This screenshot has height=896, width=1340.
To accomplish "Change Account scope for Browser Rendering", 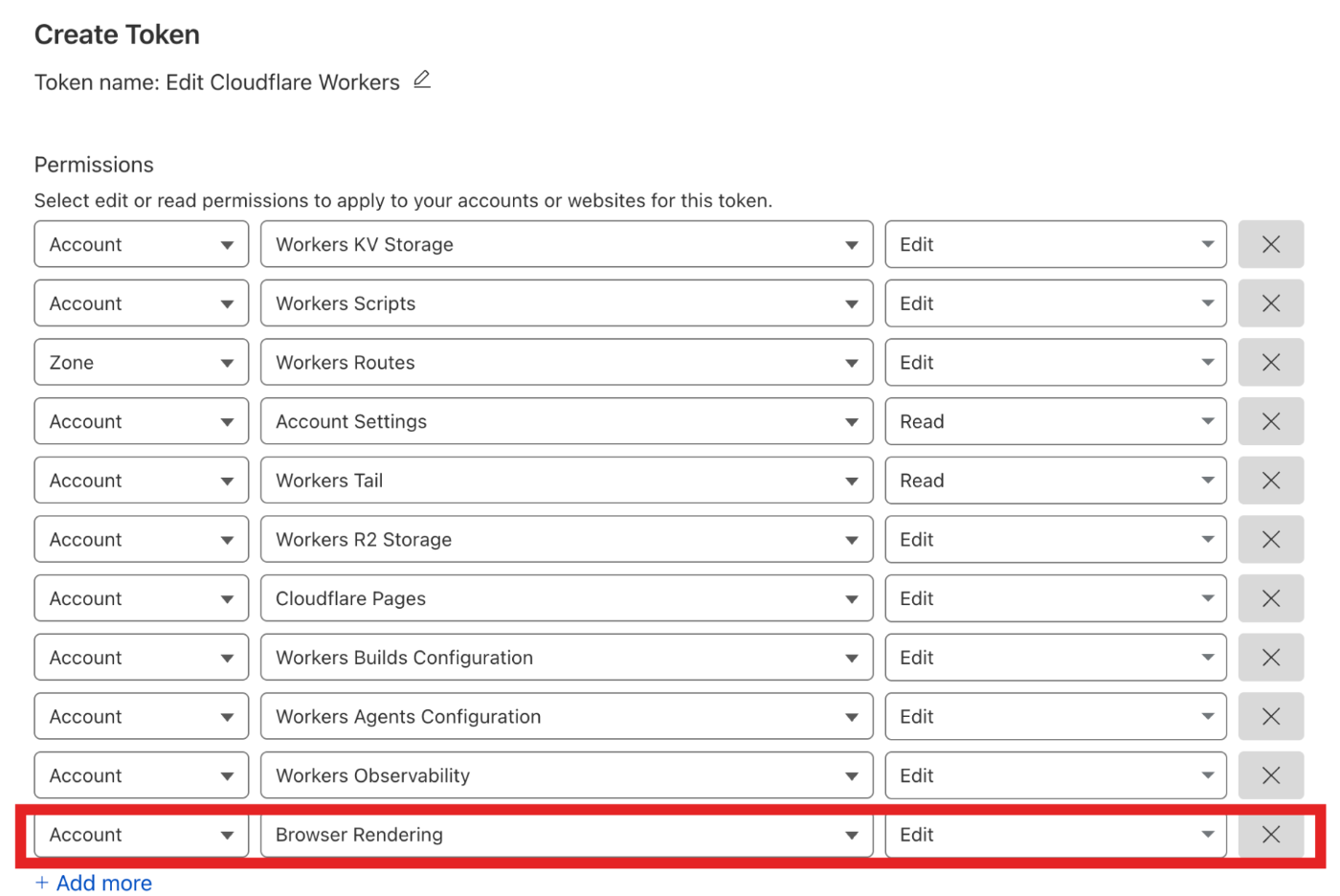I will coord(142,835).
